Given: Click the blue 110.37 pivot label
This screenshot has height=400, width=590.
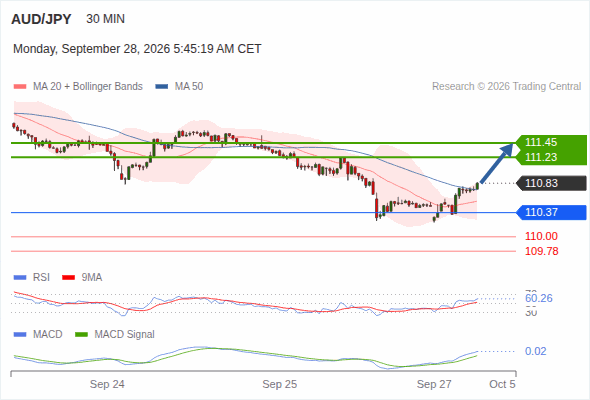Looking at the screenshot, I should (551, 212).
